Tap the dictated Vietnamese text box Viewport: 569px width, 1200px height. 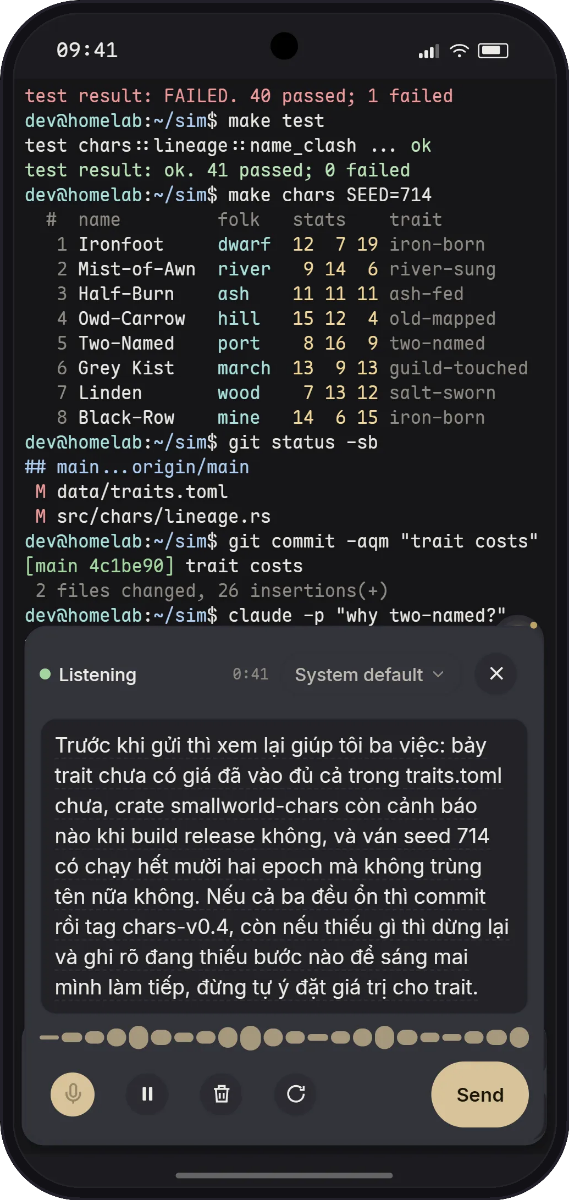[x=284, y=866]
